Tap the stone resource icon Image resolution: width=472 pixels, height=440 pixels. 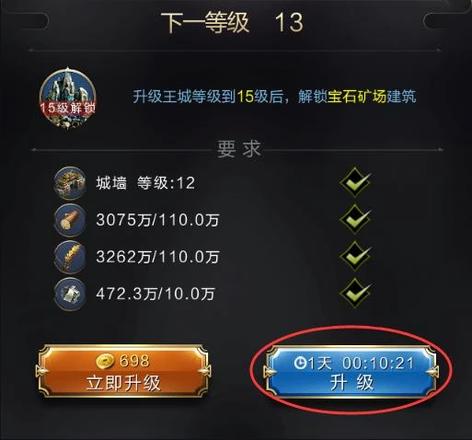pyautogui.click(x=69, y=294)
